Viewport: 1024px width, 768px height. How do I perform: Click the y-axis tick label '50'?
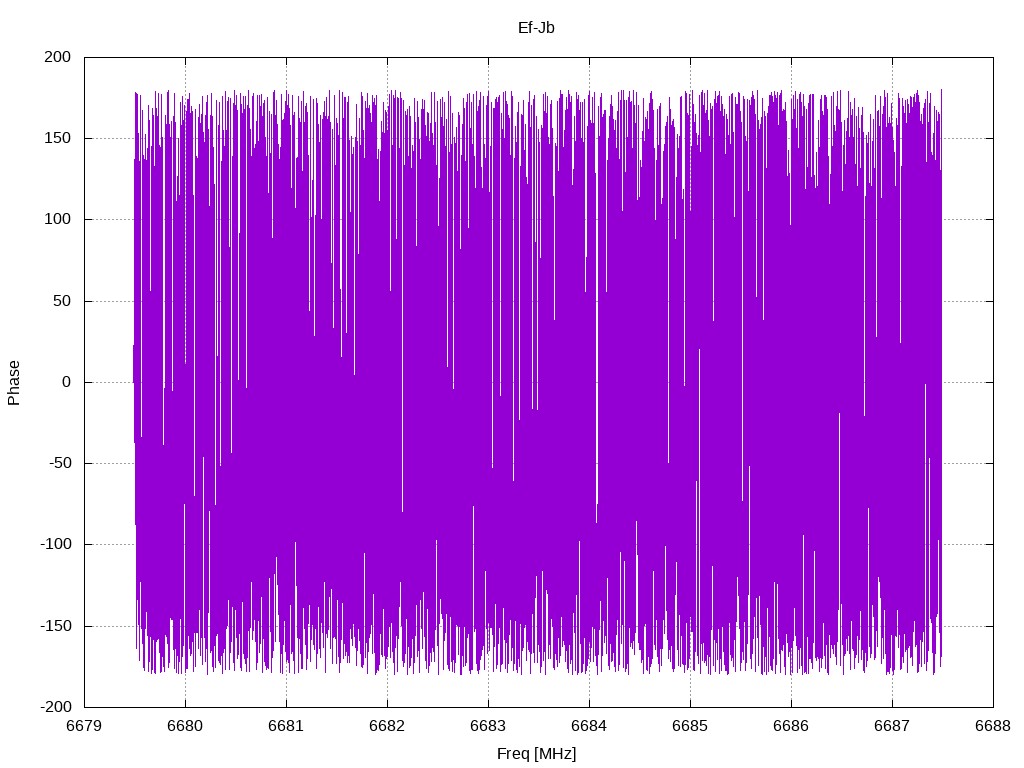(x=62, y=301)
